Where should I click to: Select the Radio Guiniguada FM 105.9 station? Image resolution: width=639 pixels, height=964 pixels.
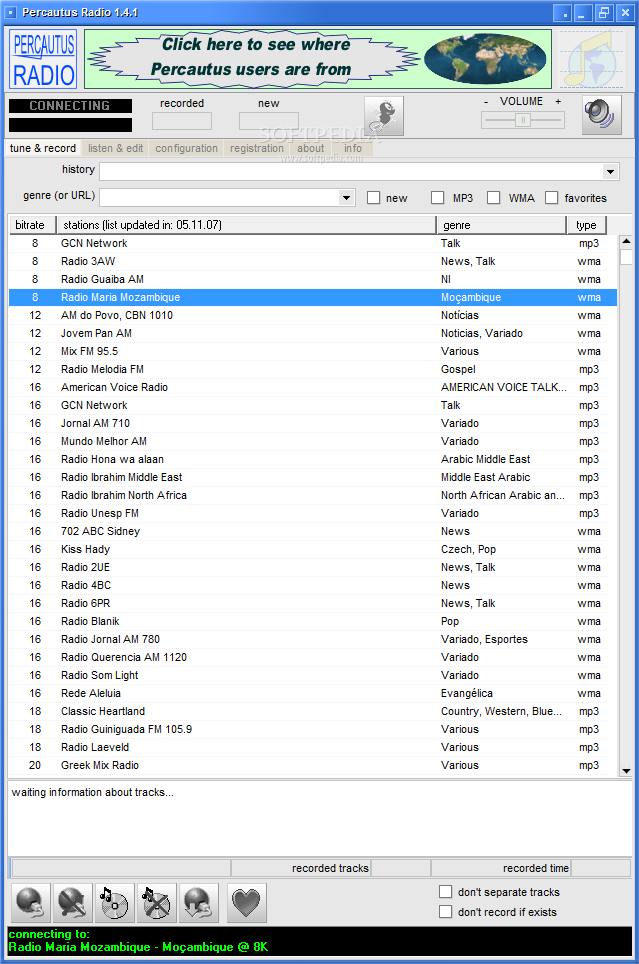313,729
